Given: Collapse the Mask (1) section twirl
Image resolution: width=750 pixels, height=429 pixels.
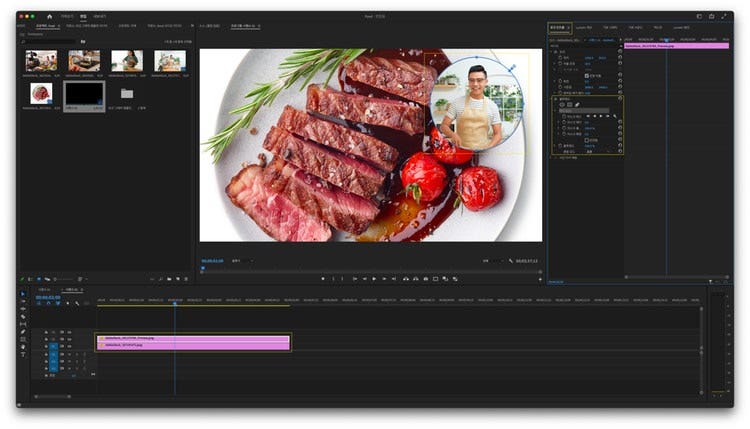Looking at the screenshot, I should (554, 110).
